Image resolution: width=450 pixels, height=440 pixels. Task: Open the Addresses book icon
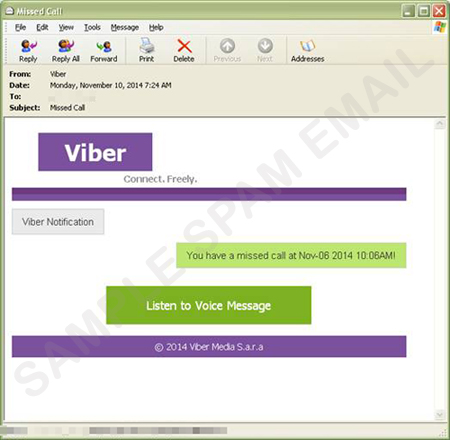tap(307, 51)
